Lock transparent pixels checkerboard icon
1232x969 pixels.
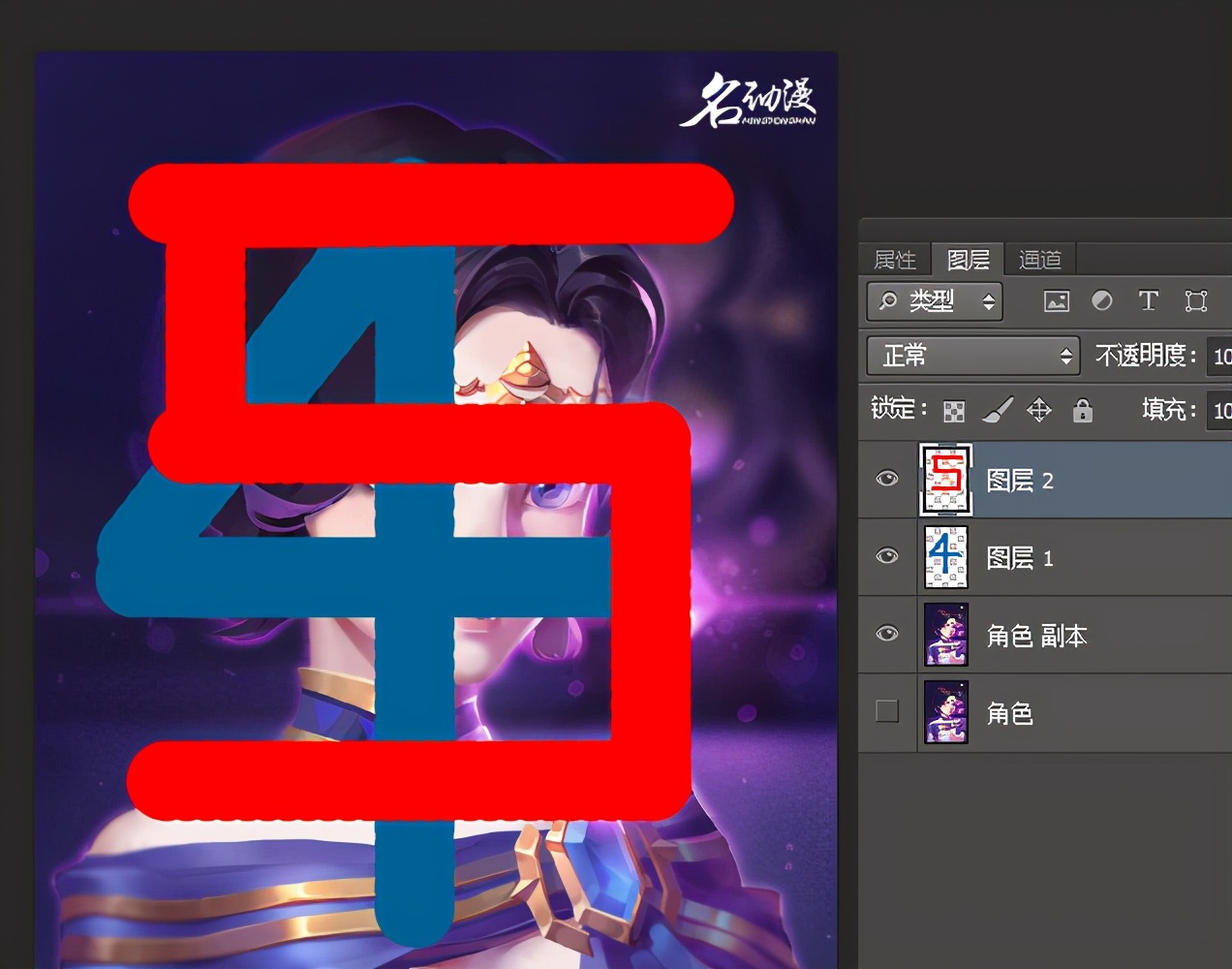tap(954, 411)
